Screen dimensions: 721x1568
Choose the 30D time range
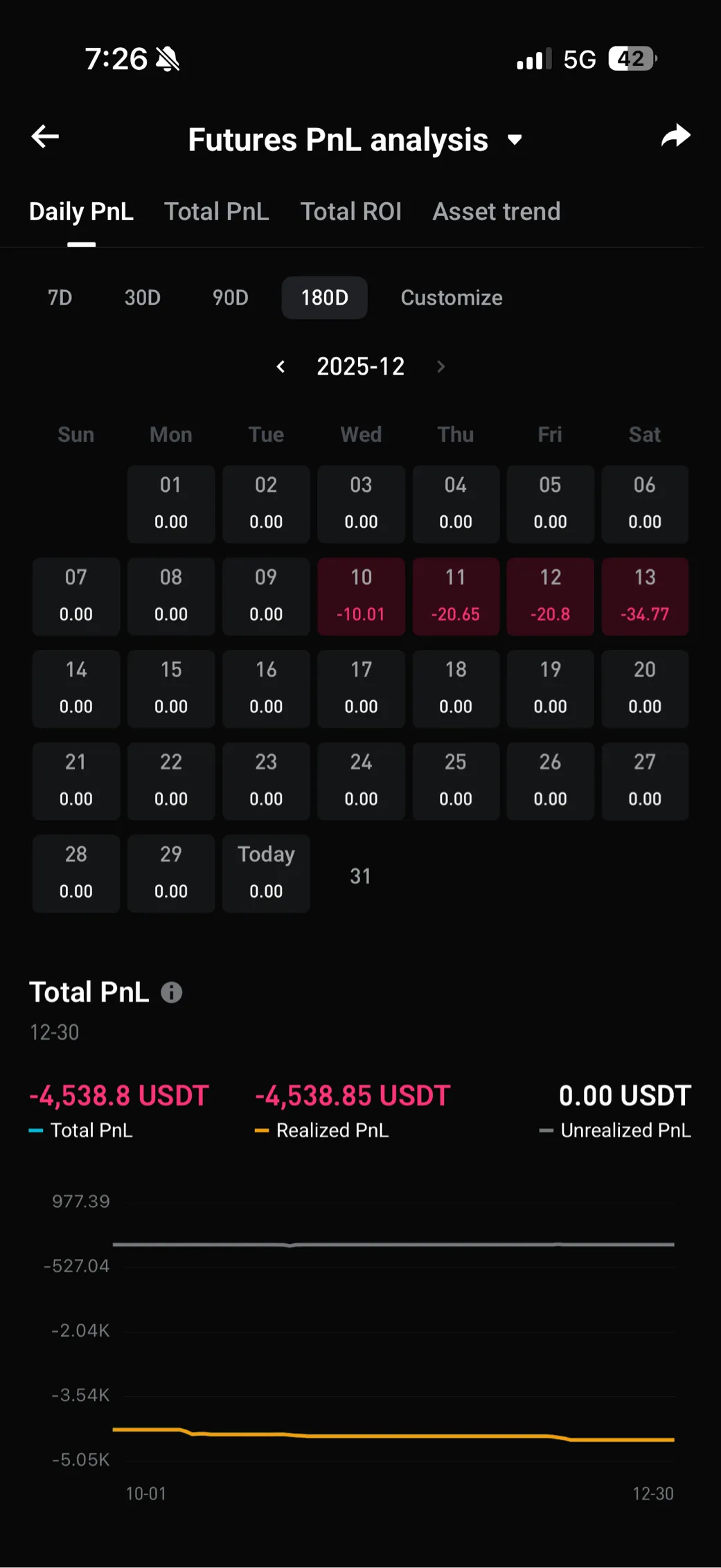pos(142,298)
